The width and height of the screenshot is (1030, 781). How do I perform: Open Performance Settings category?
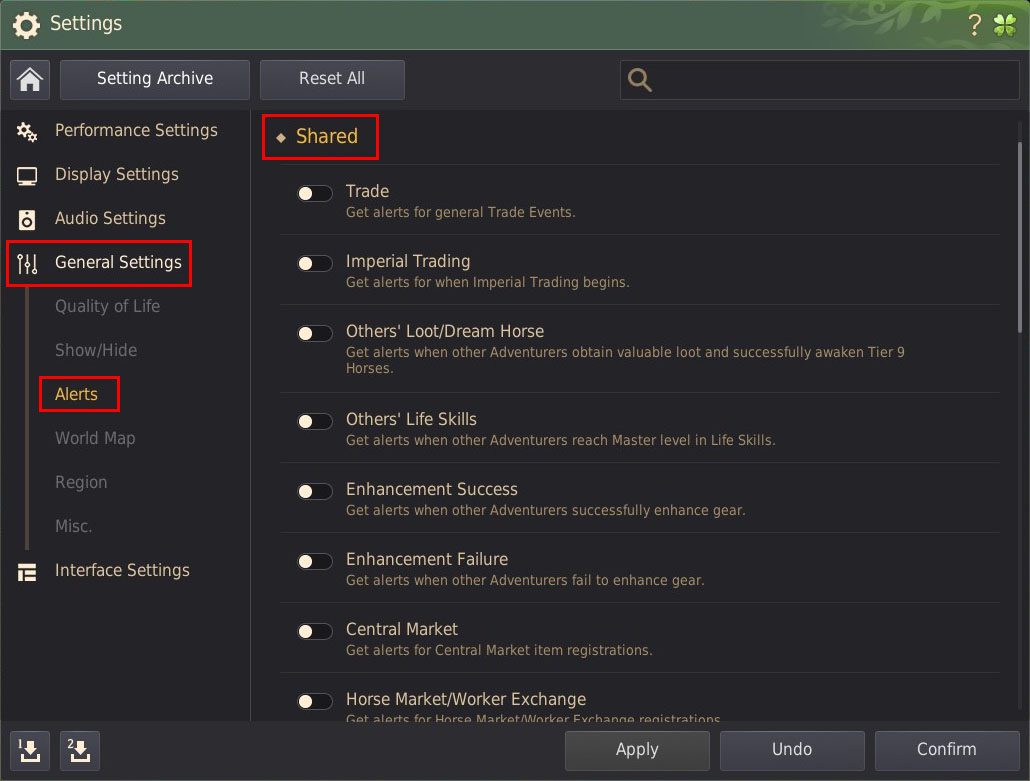136,131
